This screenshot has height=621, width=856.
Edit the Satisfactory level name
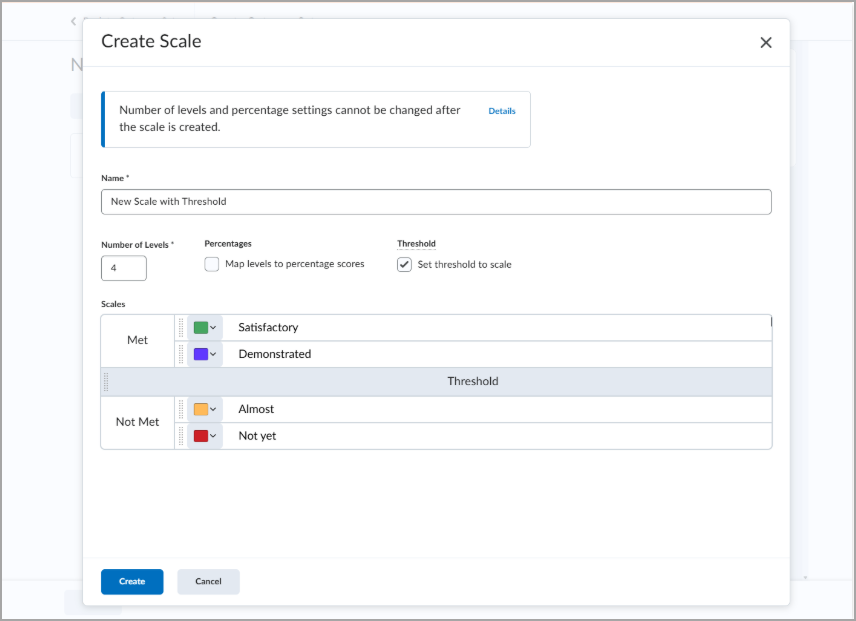pyautogui.click(x=268, y=327)
